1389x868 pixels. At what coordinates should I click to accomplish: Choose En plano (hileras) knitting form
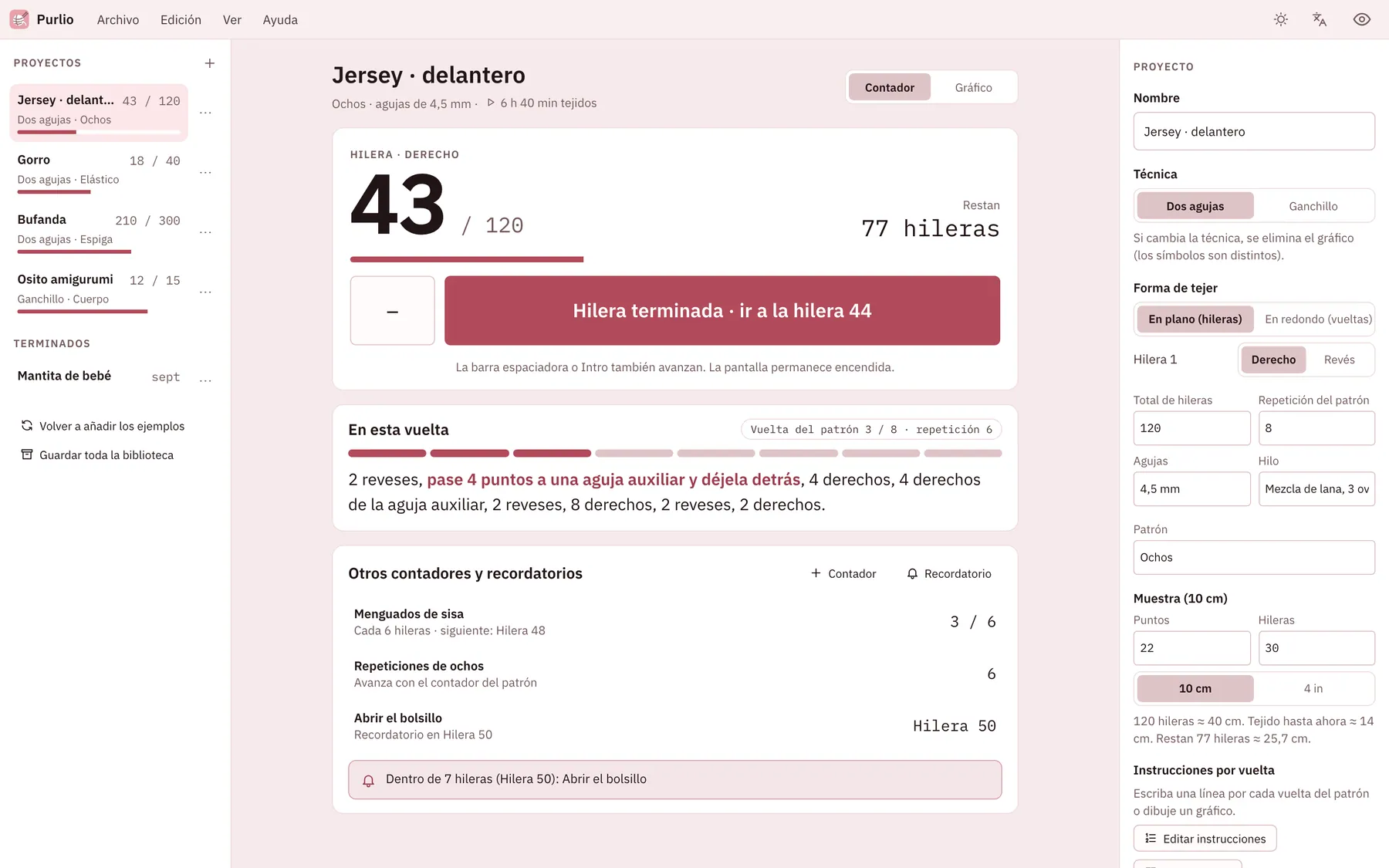(1195, 319)
